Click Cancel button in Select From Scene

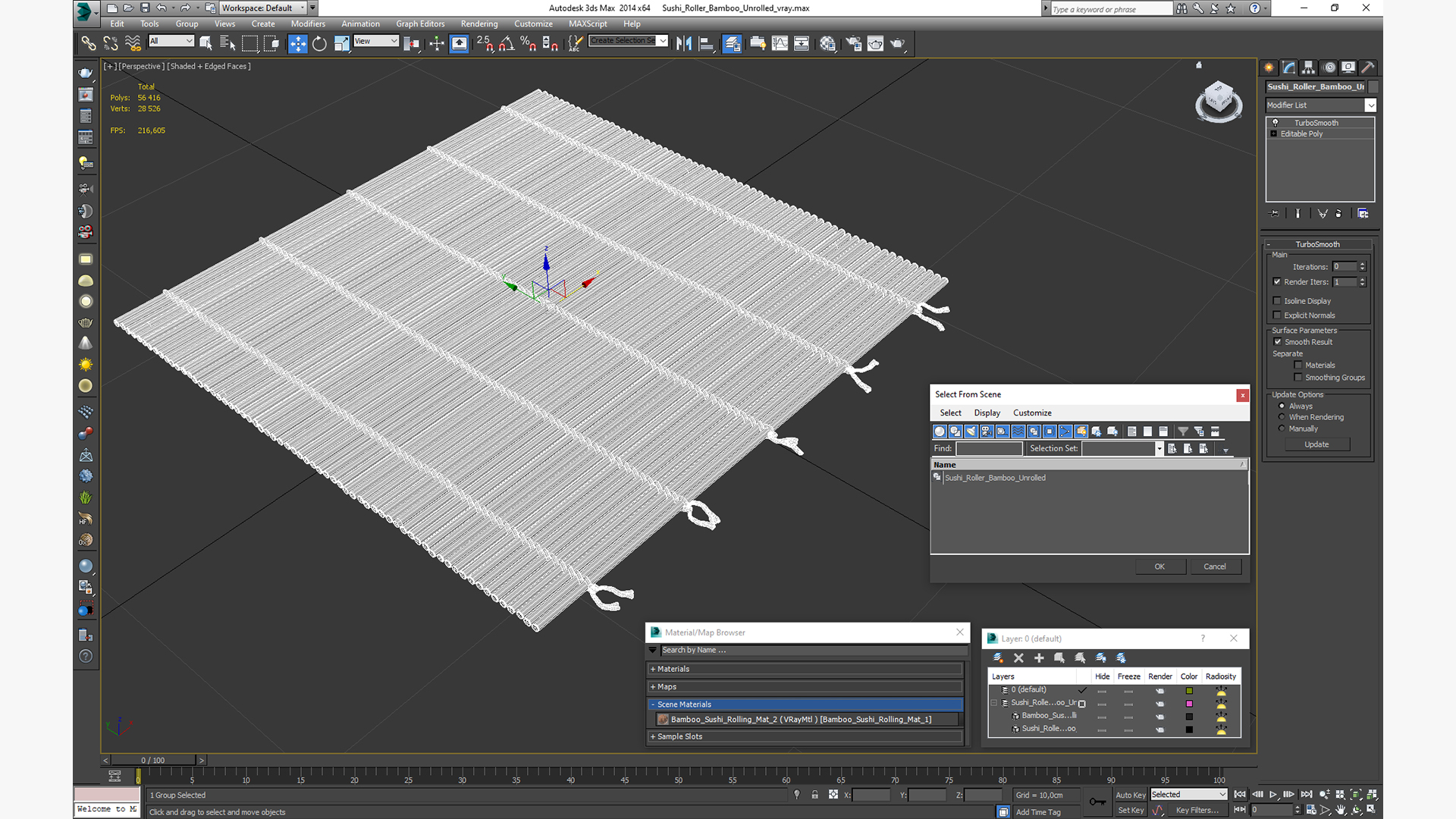pyautogui.click(x=1214, y=566)
